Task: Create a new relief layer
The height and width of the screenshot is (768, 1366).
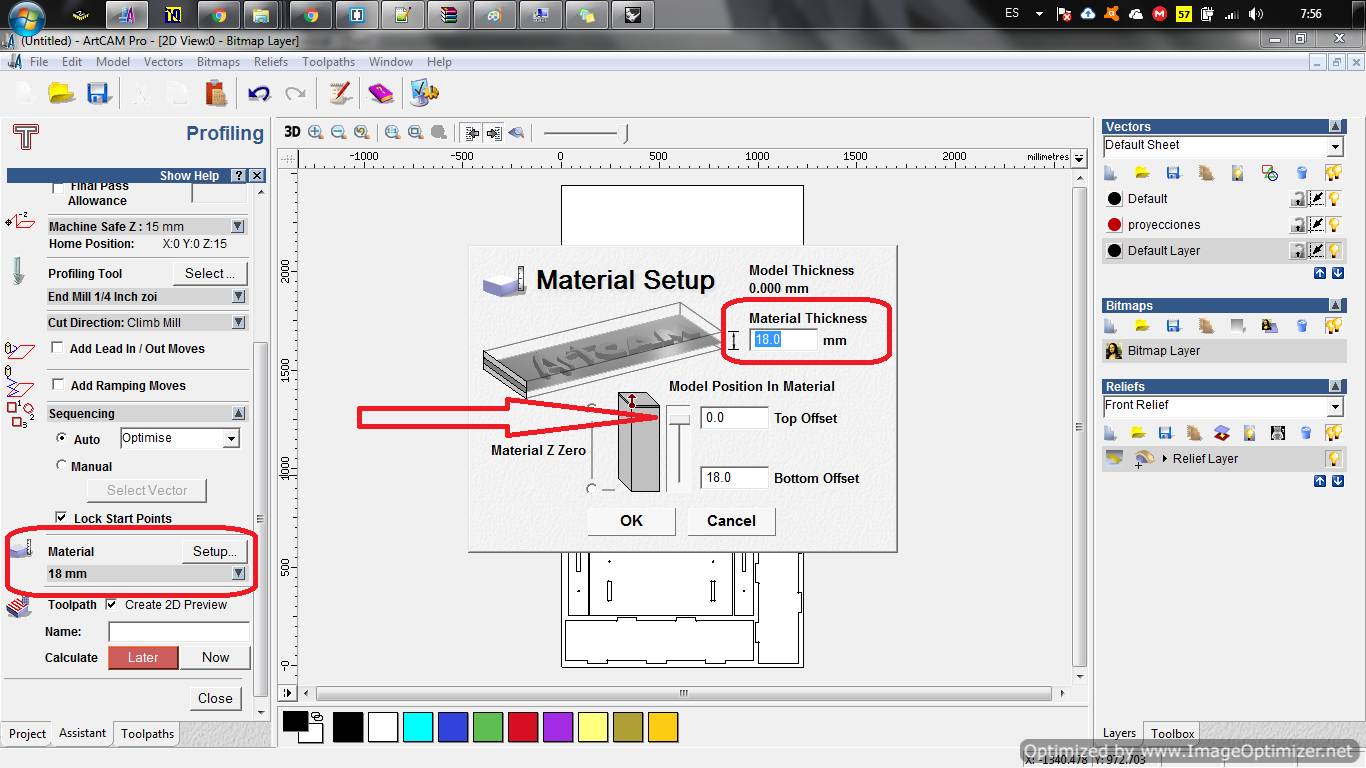Action: 1111,433
